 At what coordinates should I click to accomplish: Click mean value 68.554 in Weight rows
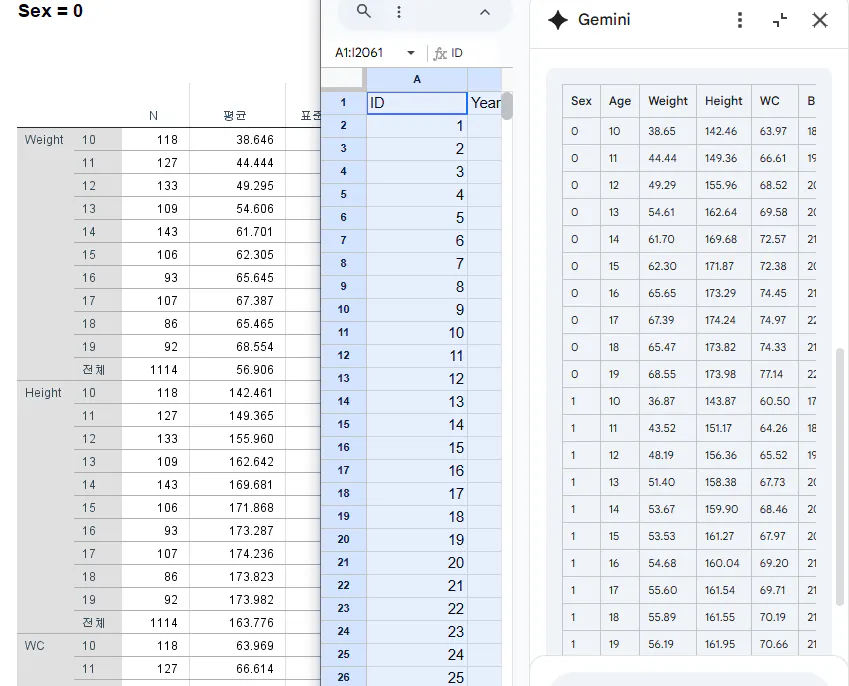[x=254, y=347]
